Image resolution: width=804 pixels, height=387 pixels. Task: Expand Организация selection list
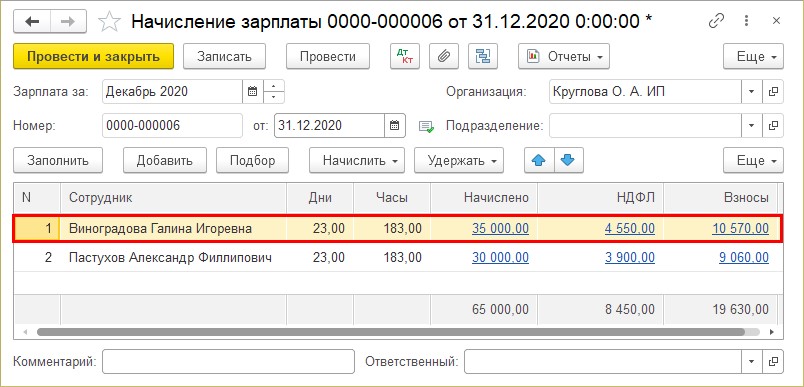[752, 92]
